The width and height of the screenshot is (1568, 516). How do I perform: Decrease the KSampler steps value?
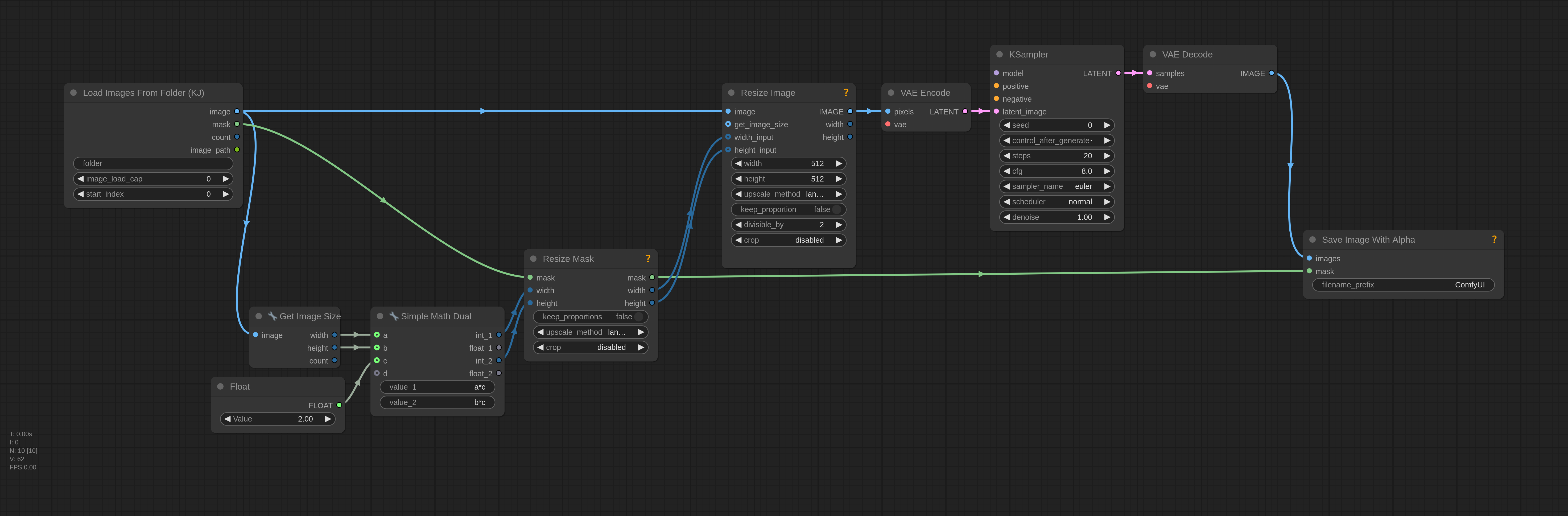click(x=1007, y=156)
